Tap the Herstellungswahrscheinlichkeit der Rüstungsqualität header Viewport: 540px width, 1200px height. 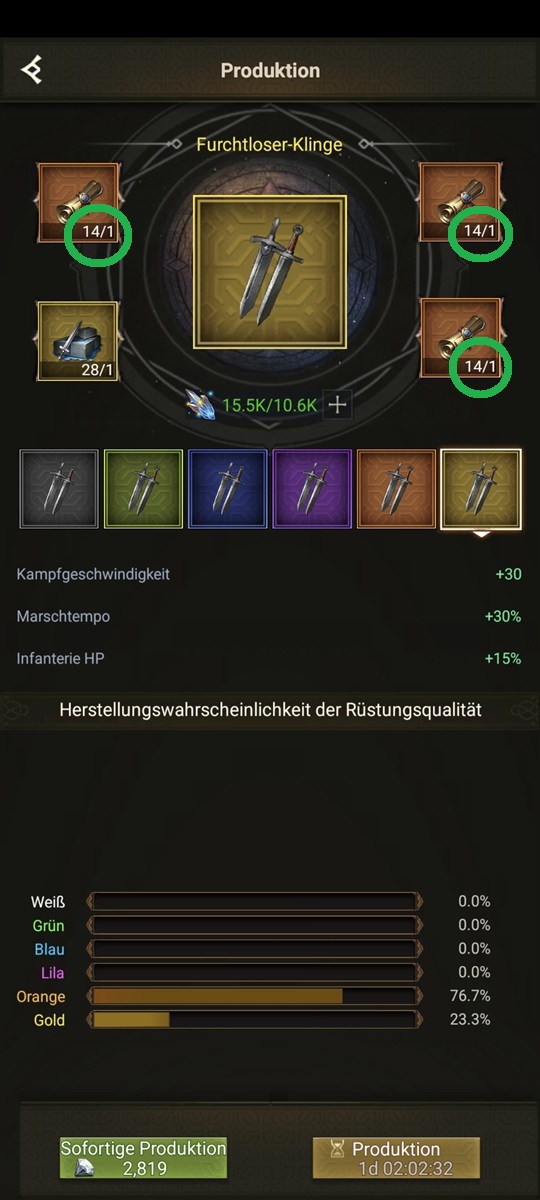coord(270,710)
